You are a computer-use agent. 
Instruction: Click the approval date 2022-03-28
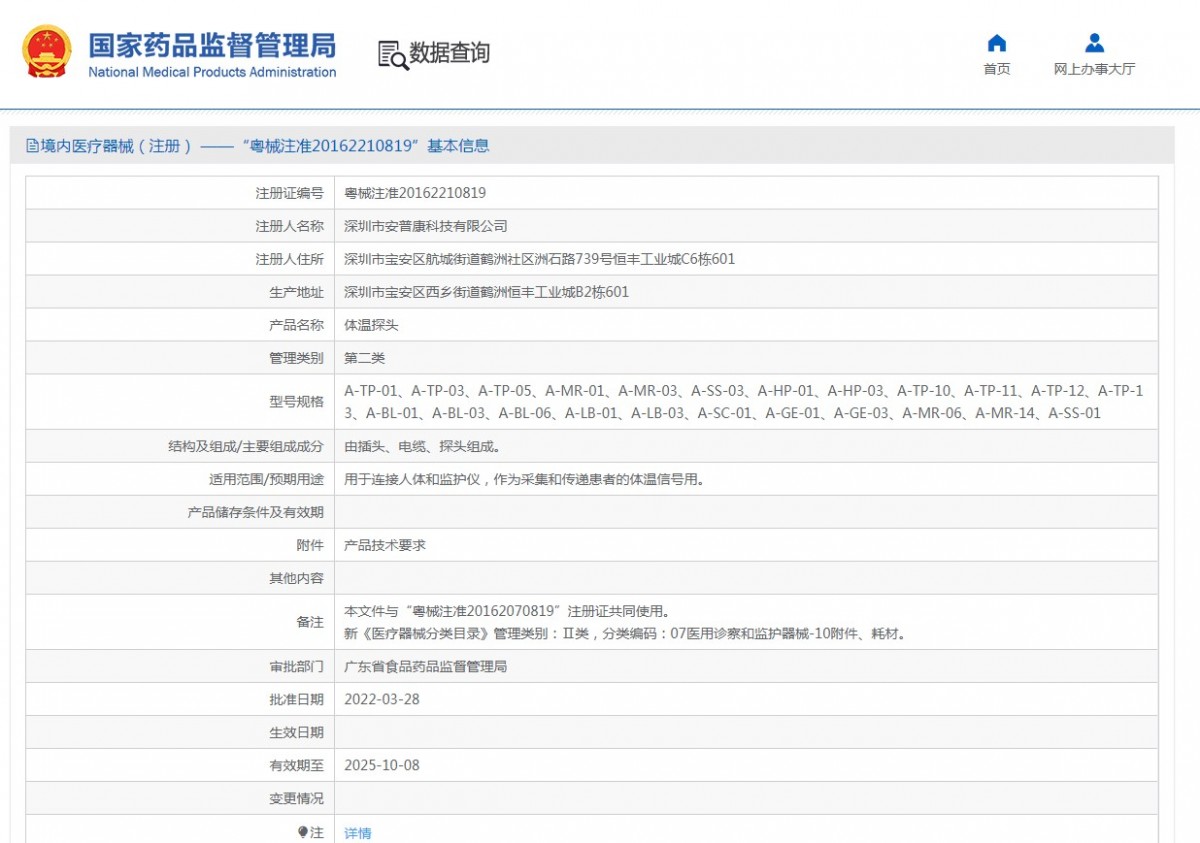coord(382,699)
